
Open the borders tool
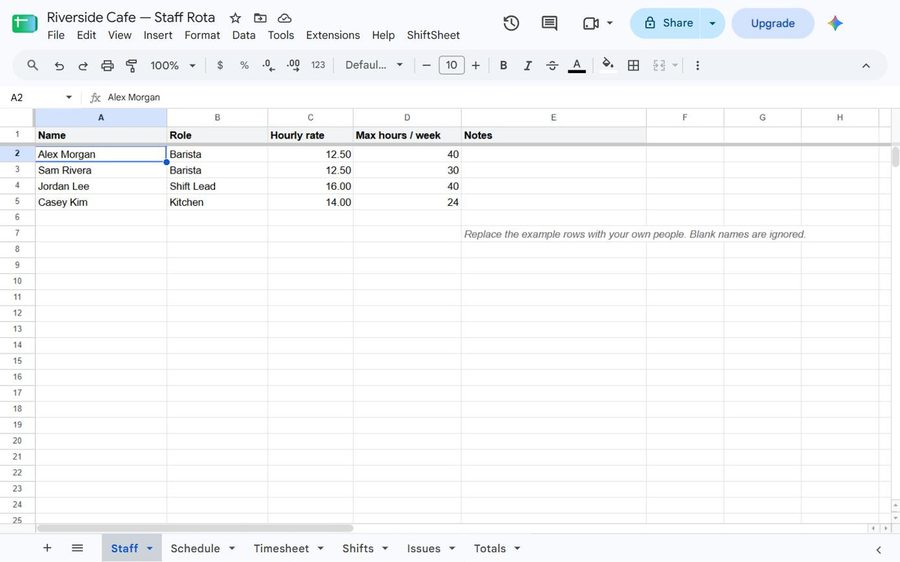pos(634,65)
